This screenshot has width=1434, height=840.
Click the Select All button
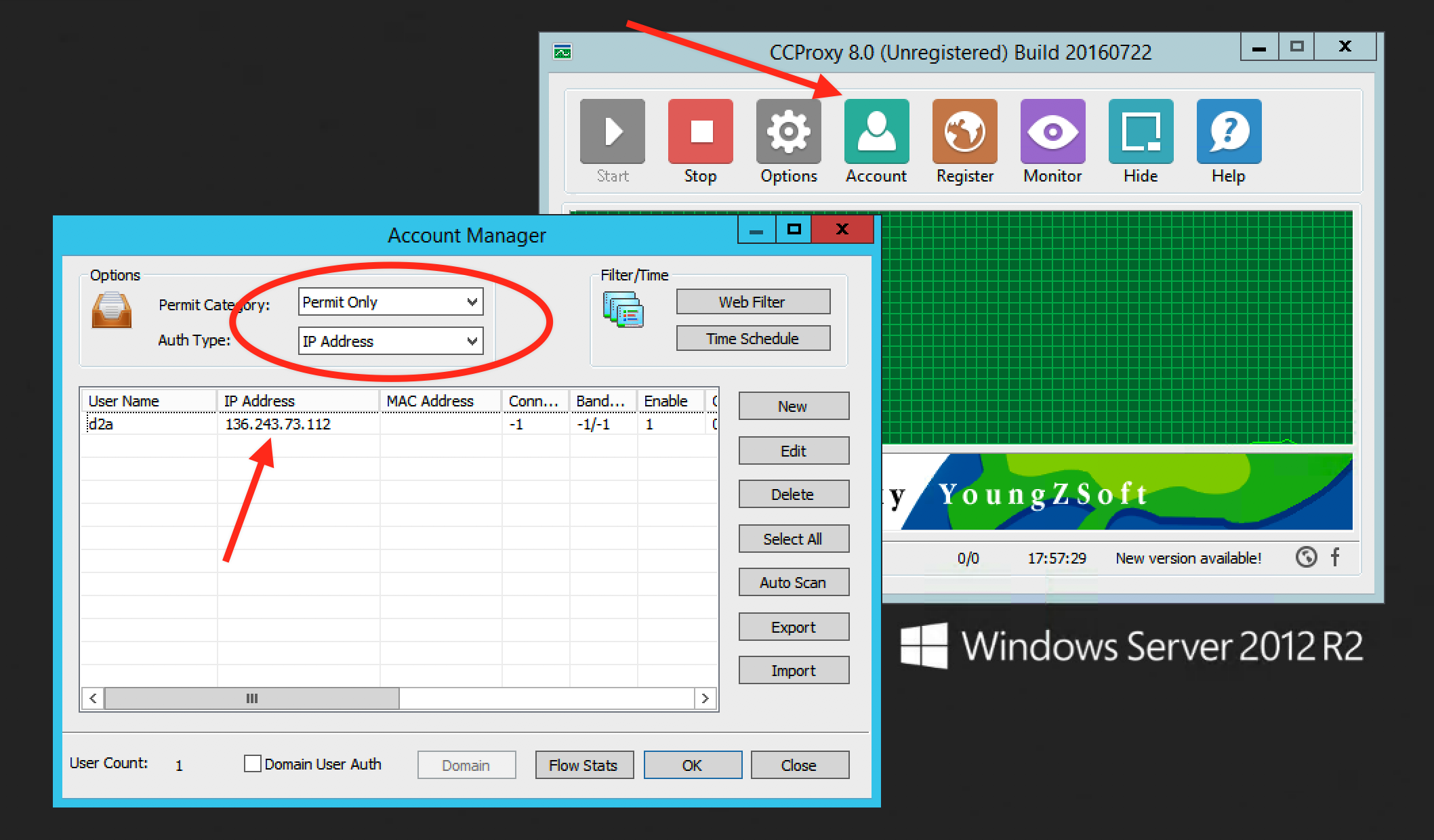point(794,539)
